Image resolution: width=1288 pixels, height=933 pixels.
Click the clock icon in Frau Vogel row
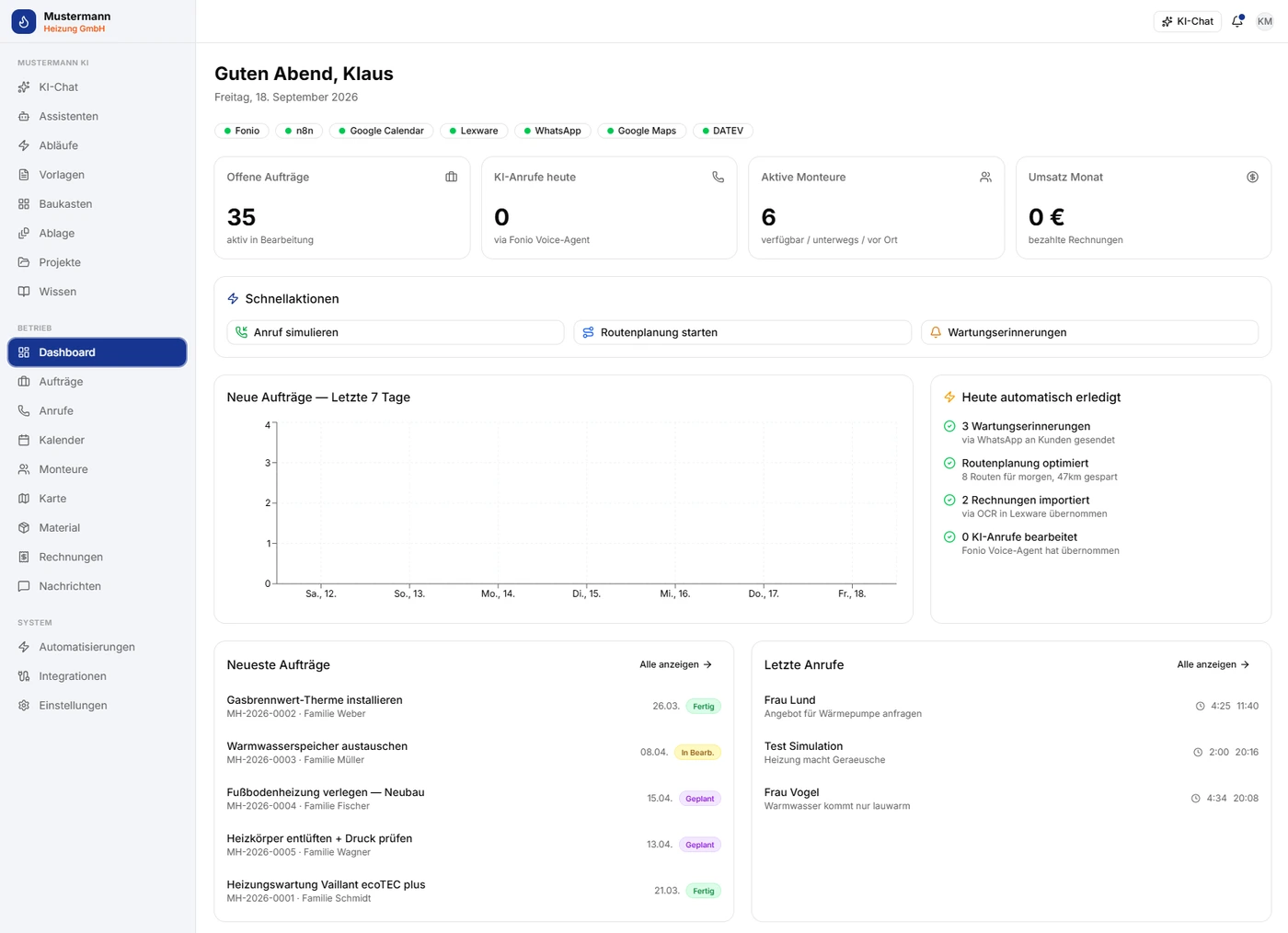point(1196,799)
